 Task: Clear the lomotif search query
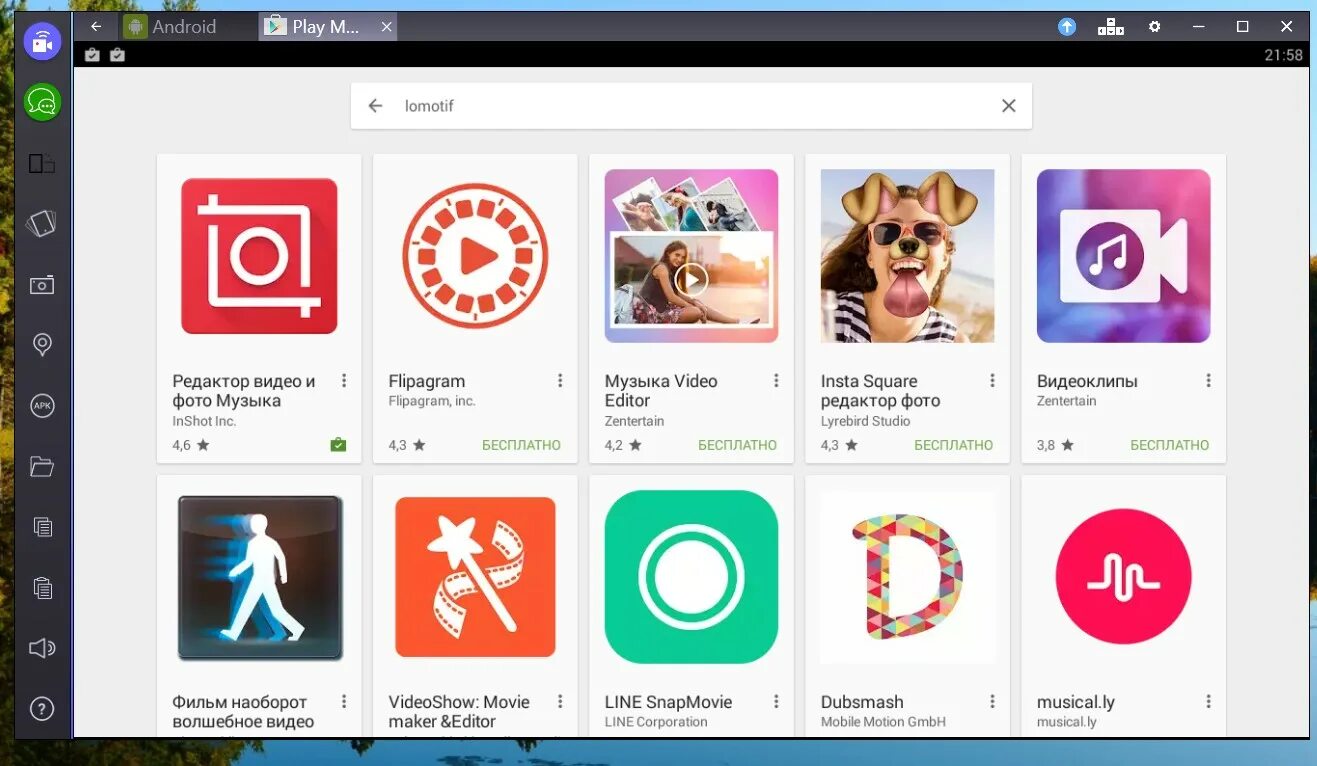click(1009, 106)
